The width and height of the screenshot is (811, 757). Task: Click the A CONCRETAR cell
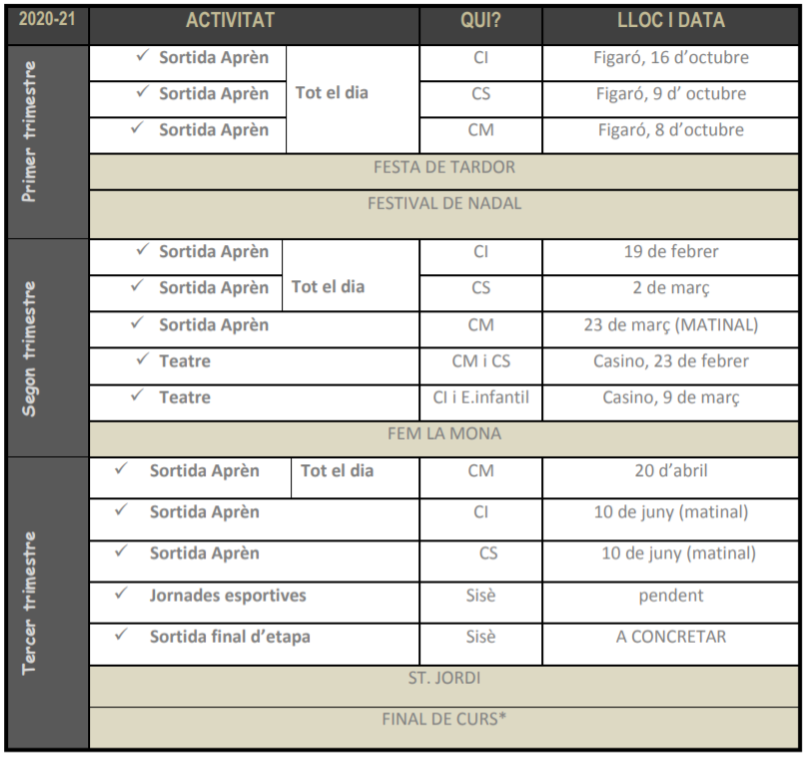[x=670, y=636]
